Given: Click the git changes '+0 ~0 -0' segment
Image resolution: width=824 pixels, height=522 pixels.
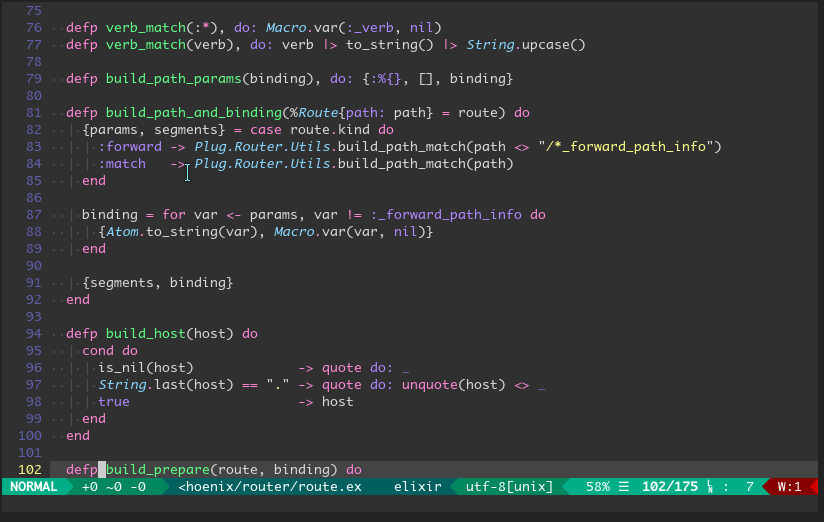Looking at the screenshot, I should [x=114, y=487].
